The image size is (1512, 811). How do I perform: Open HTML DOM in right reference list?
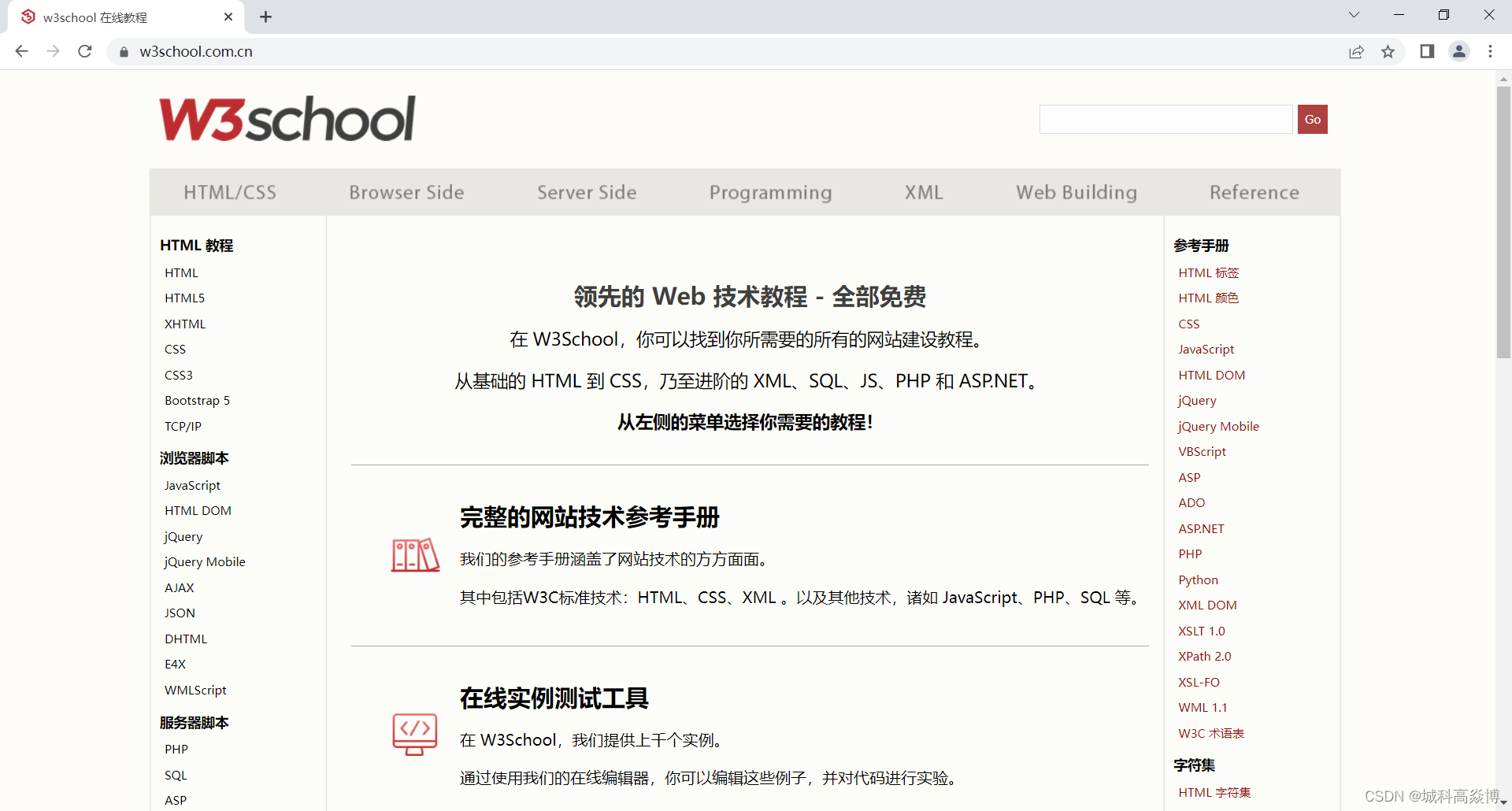point(1211,375)
